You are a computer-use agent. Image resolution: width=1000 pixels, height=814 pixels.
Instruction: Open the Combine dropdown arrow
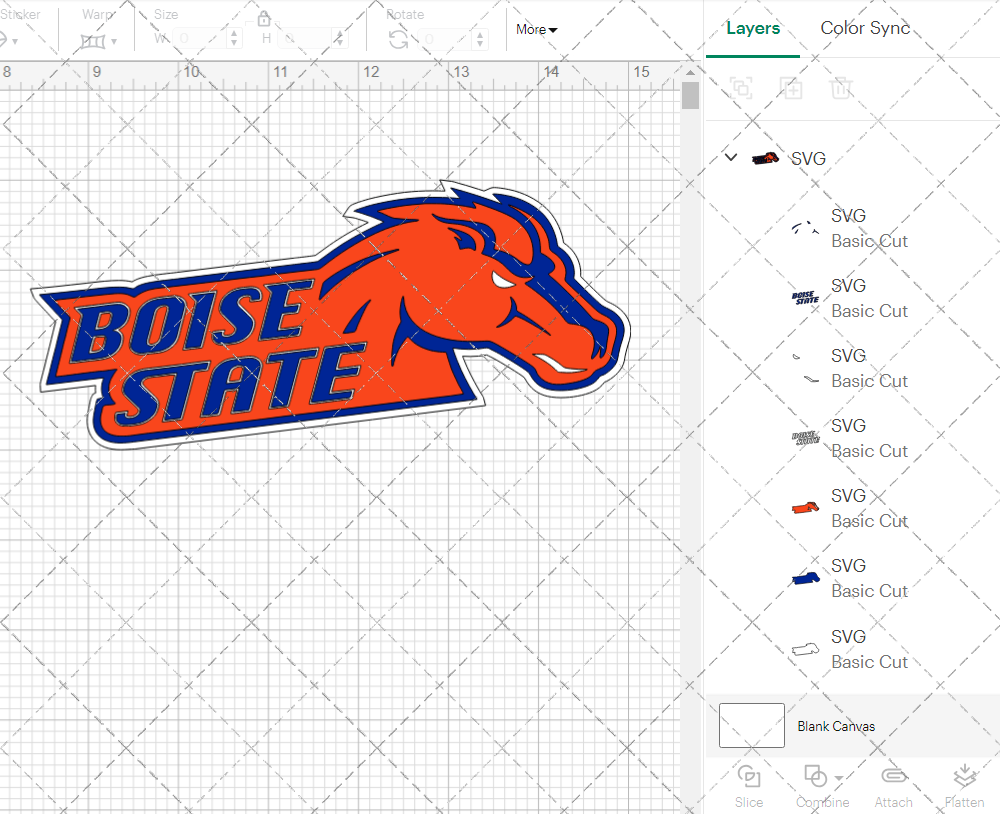(839, 778)
